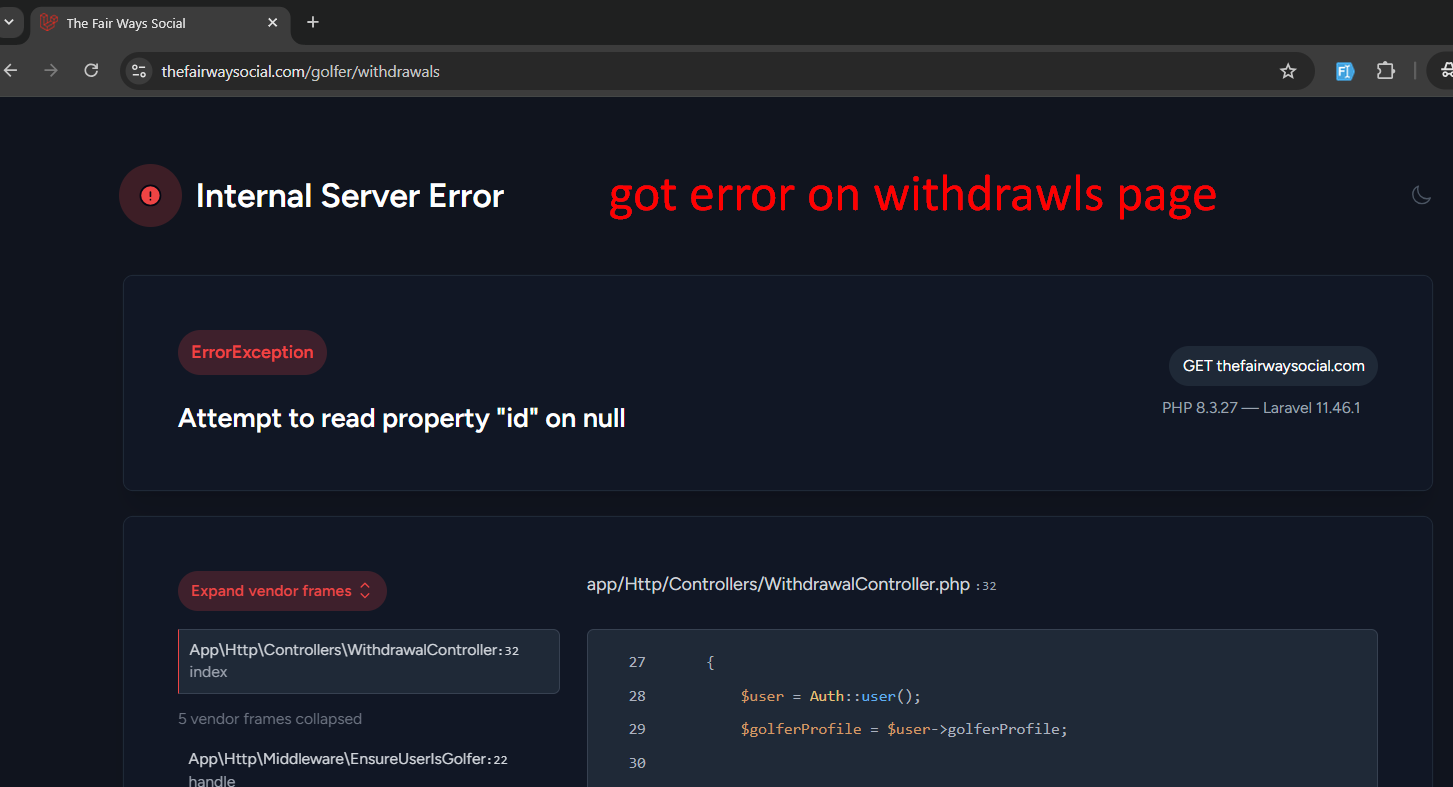Click the GET thefairwaysocial.com badge
The width and height of the screenshot is (1453, 787).
(1273, 366)
